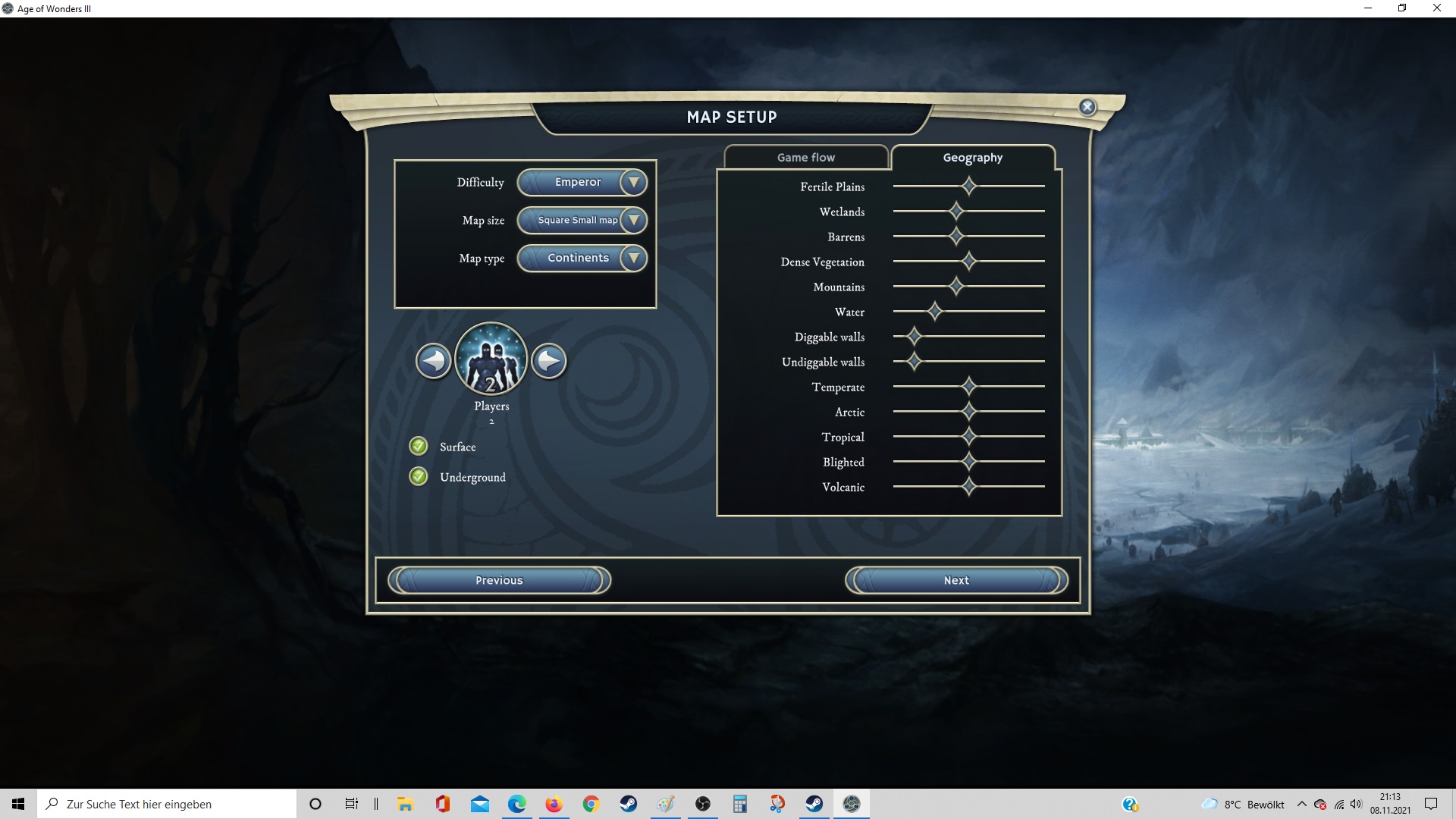The image size is (1456, 819).
Task: Open the Map type dropdown showing Continents
Action: point(582,258)
